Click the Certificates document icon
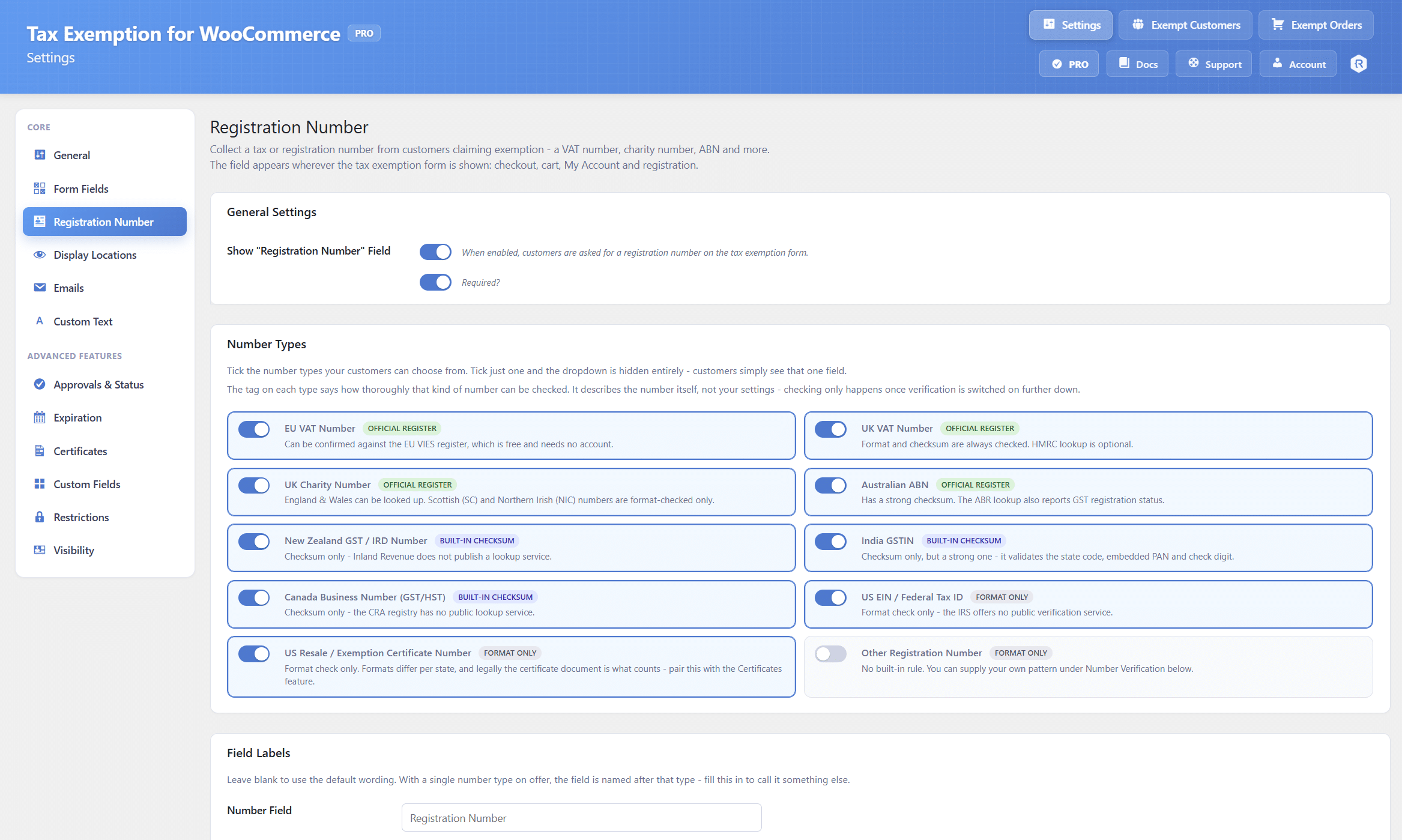This screenshot has width=1402, height=840. [x=40, y=451]
